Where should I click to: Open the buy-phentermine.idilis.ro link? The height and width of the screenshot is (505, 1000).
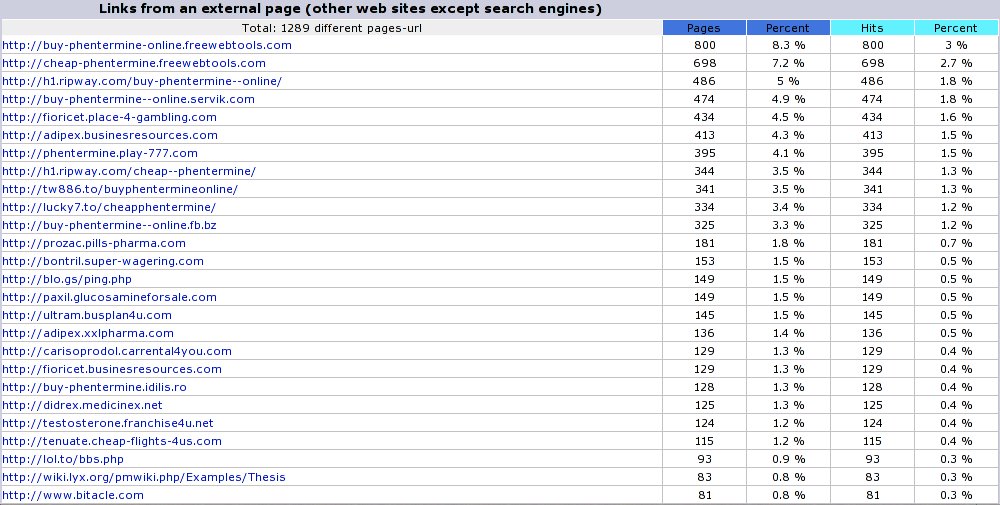click(x=94, y=387)
